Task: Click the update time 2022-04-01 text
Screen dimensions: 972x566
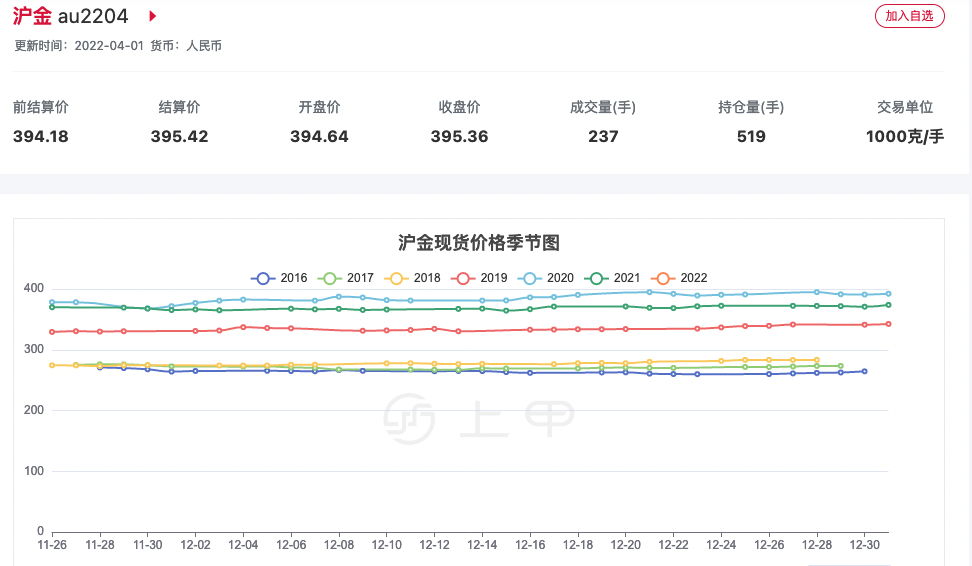Action: pyautogui.click(x=79, y=46)
